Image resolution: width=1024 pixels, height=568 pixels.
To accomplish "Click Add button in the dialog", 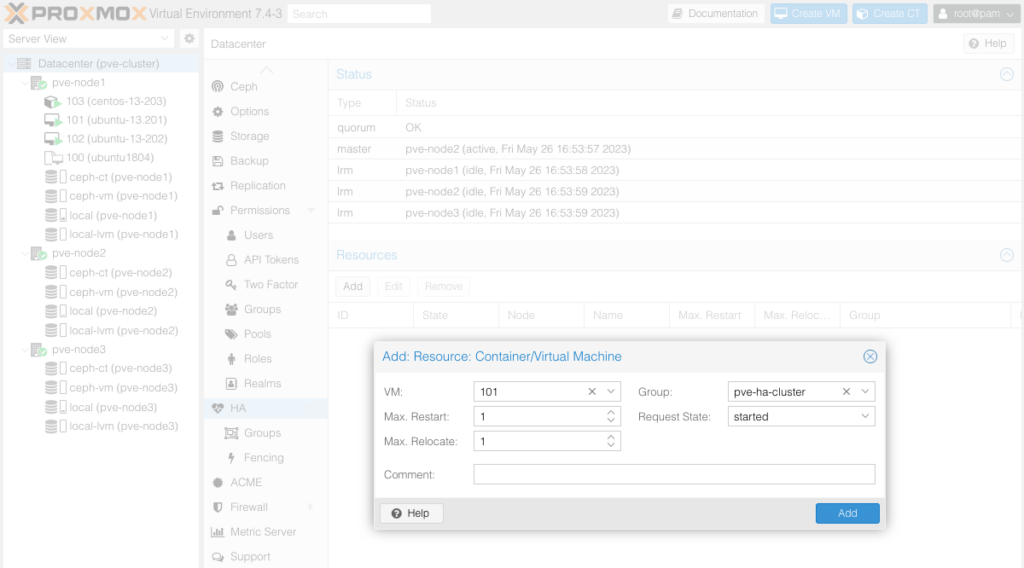I will click(847, 513).
